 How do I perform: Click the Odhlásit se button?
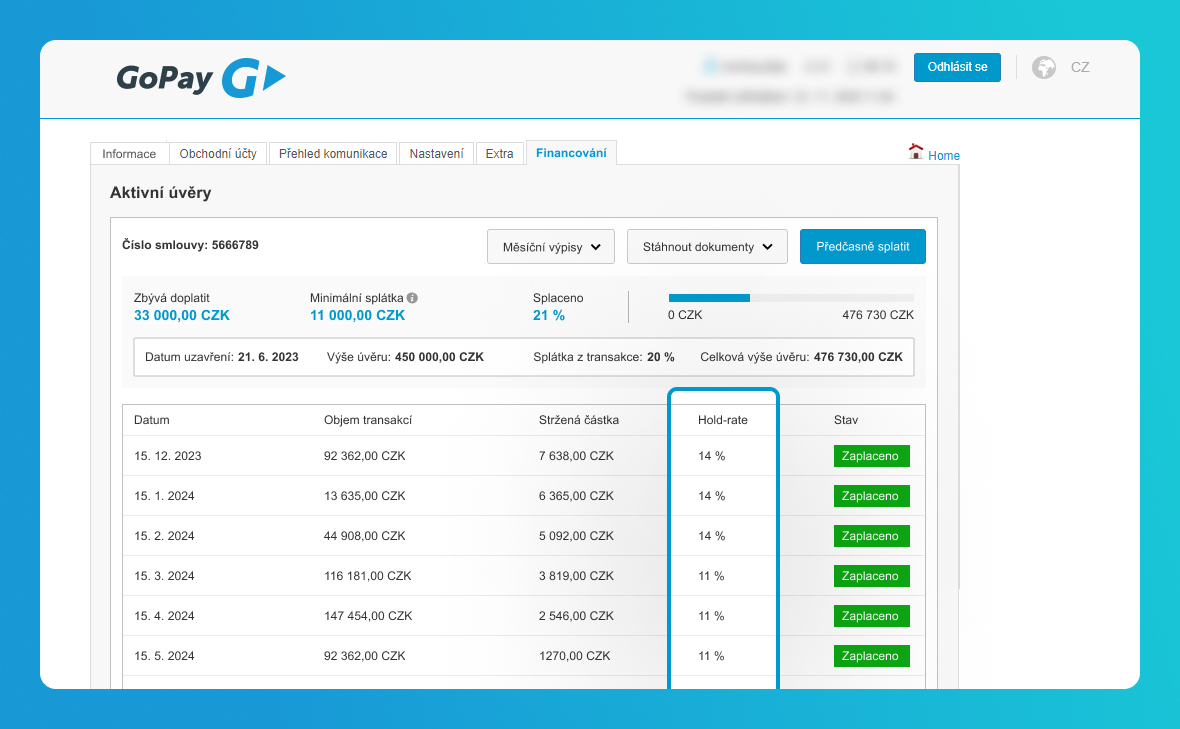[957, 67]
